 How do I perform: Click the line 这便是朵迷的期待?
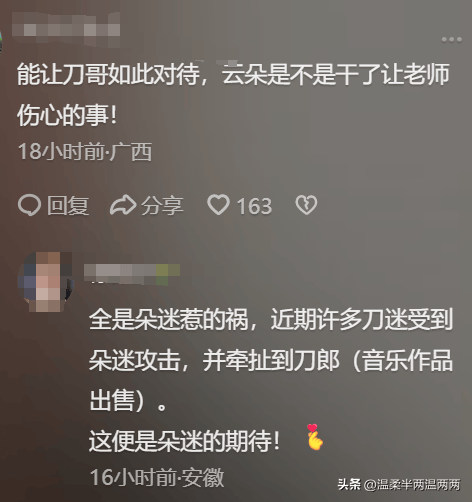tap(184, 441)
